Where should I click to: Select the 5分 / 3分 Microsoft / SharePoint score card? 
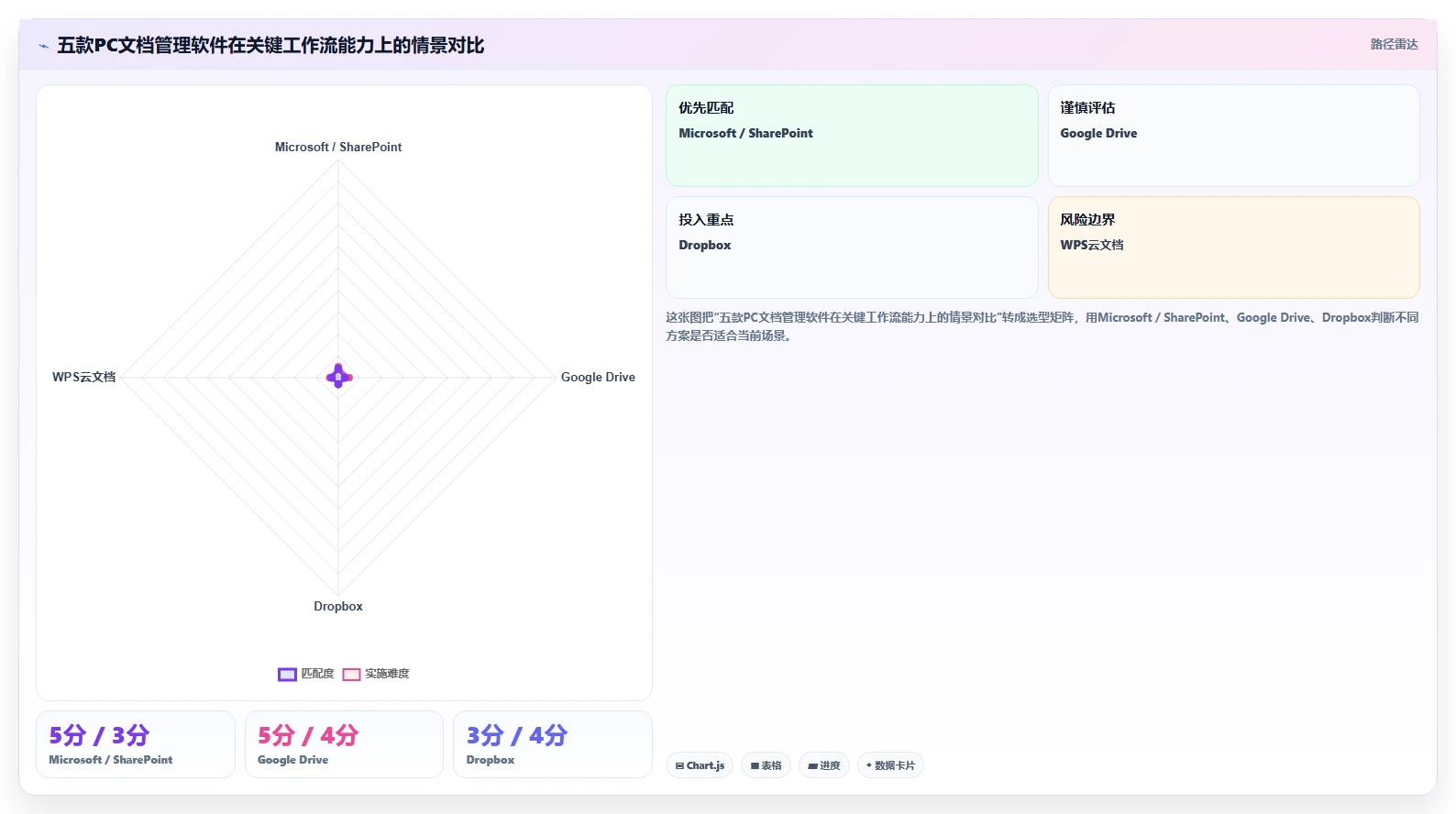[x=136, y=744]
